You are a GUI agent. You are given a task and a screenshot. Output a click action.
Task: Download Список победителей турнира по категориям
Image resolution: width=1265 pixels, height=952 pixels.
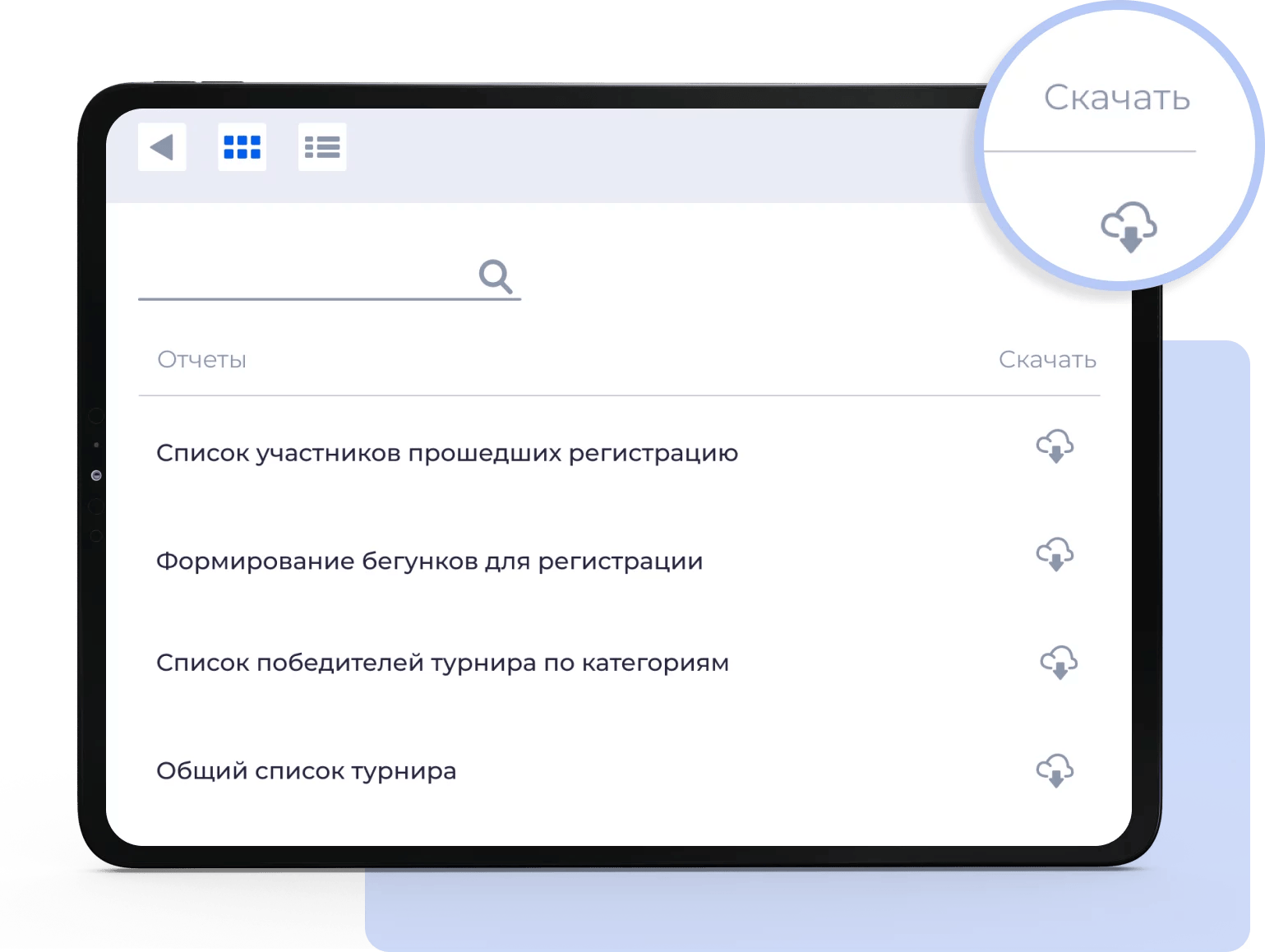click(x=1060, y=662)
